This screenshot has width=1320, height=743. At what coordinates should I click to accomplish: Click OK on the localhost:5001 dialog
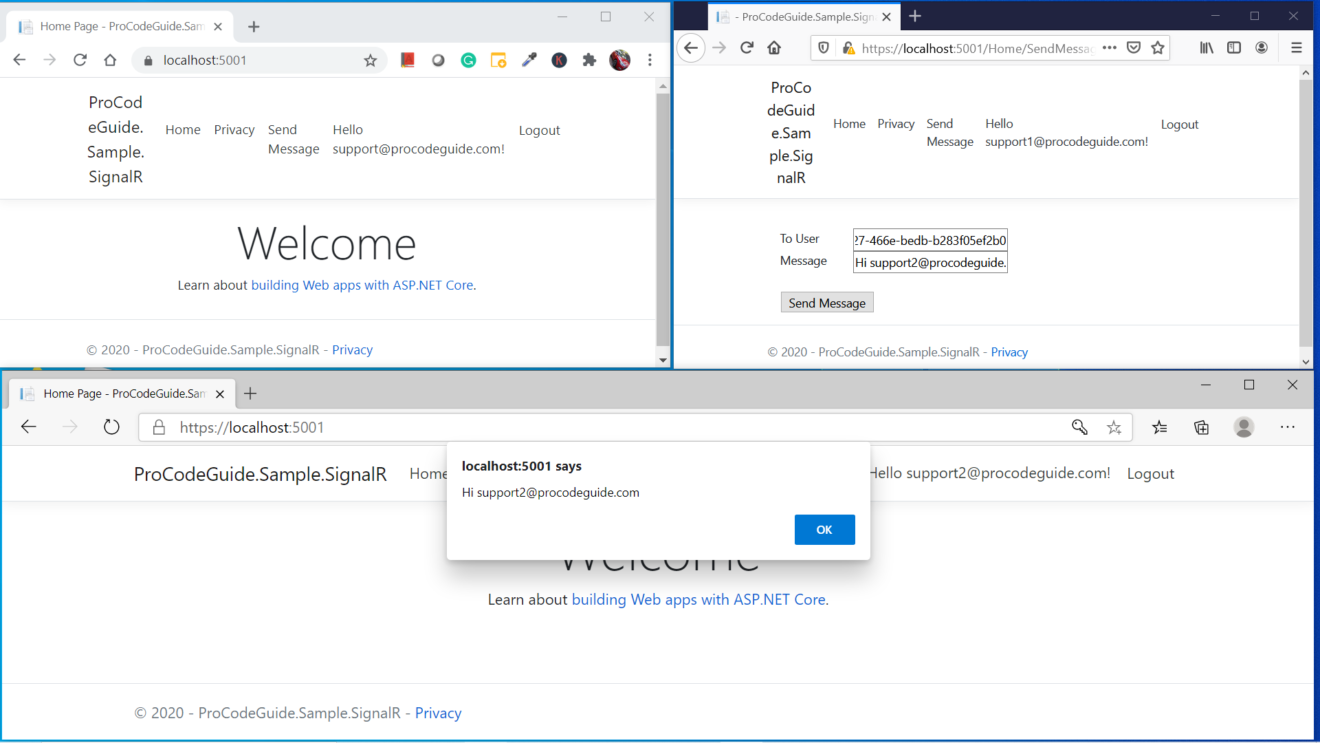point(824,529)
